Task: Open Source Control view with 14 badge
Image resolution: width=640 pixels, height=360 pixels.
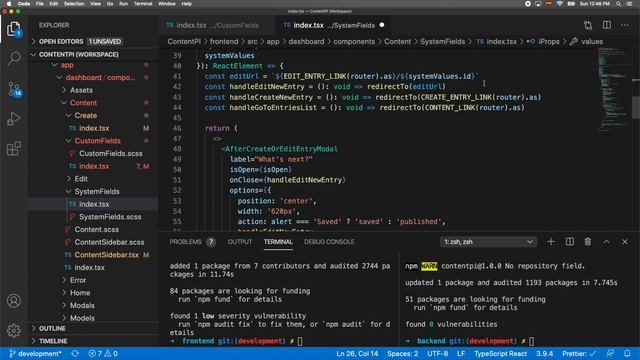Action: pyautogui.click(x=14, y=89)
